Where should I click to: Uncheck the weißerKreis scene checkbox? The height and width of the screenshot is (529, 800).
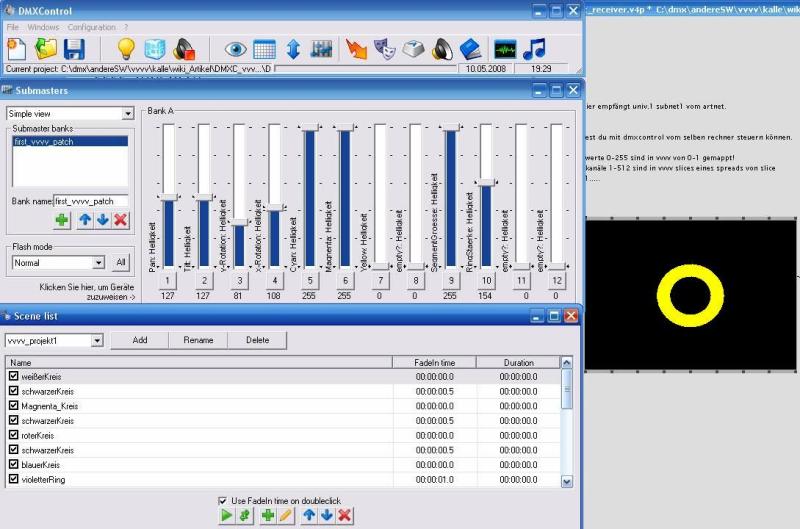point(13,376)
